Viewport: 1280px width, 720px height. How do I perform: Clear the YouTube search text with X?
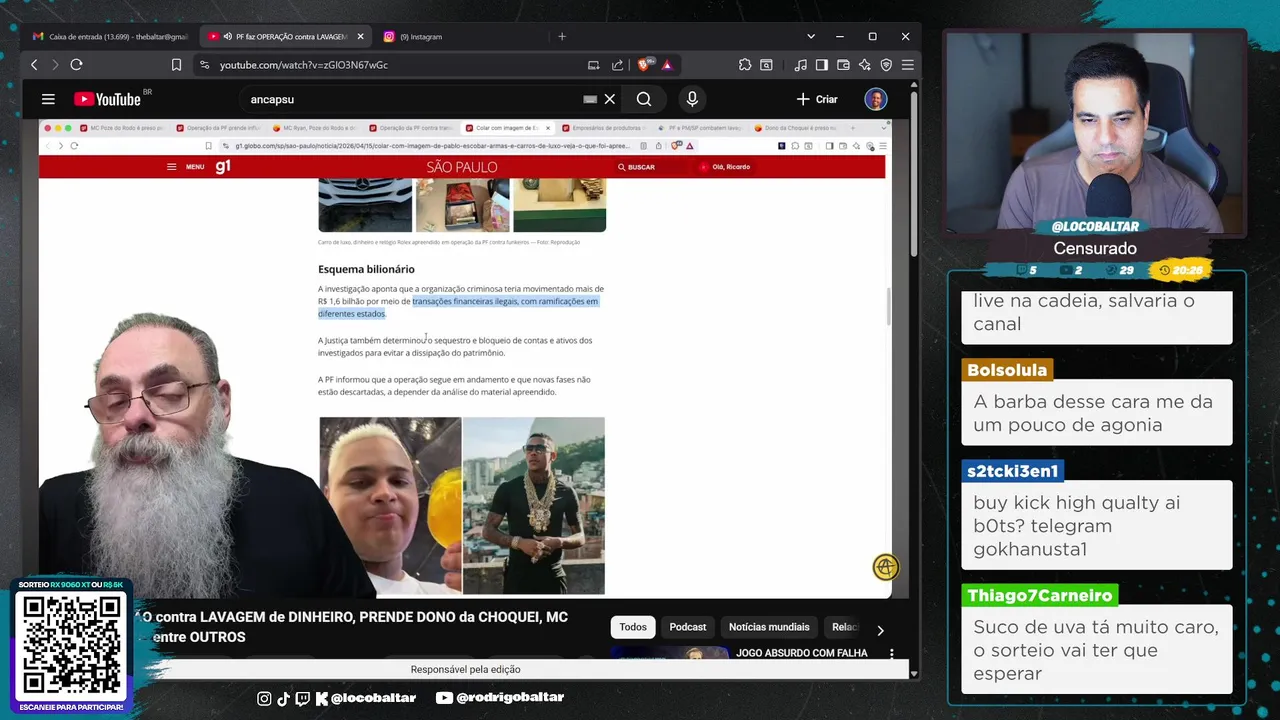609,99
